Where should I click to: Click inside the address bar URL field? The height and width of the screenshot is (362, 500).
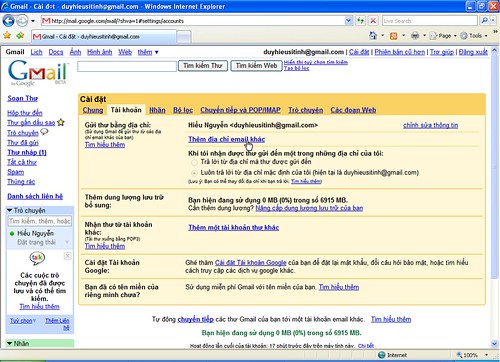pos(197,21)
